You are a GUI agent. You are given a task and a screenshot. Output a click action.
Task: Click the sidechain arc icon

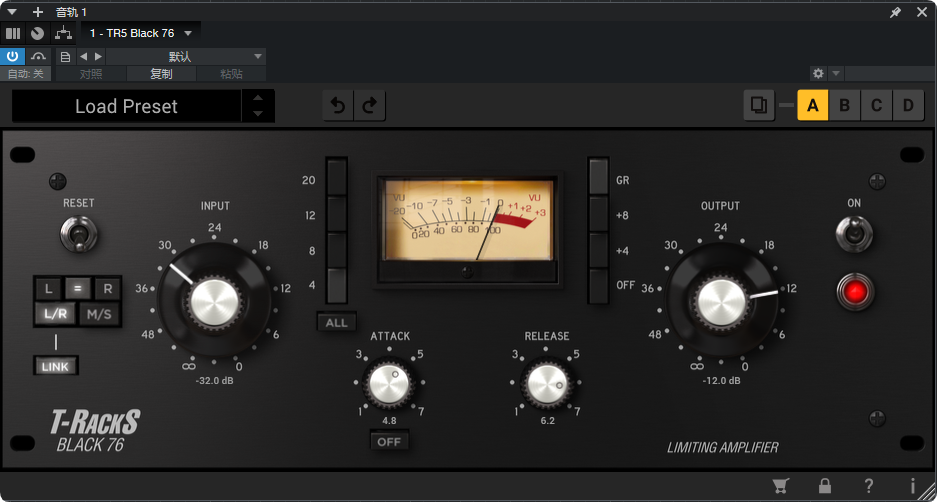tap(39, 57)
